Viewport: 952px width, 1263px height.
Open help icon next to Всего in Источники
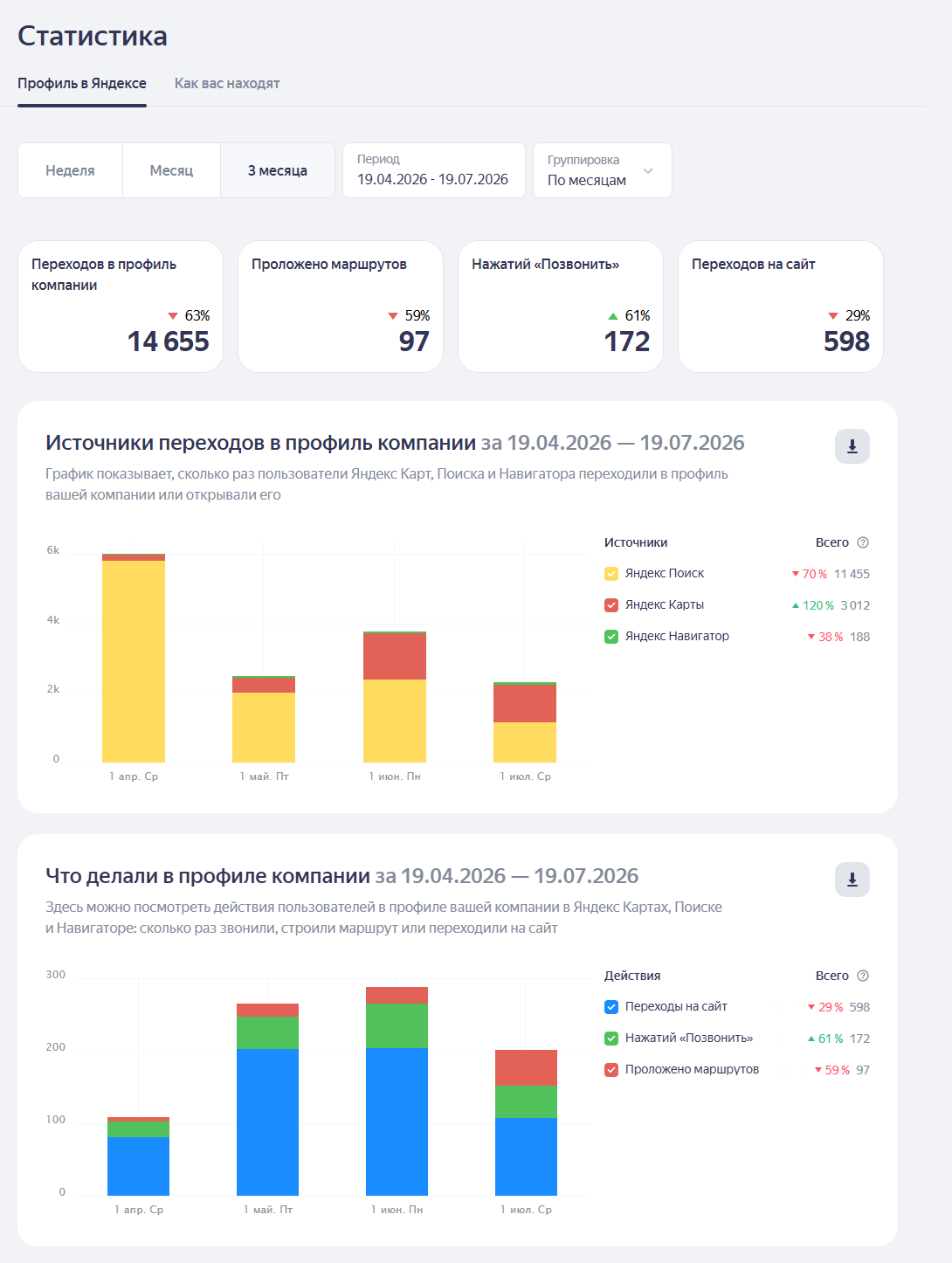(x=863, y=542)
